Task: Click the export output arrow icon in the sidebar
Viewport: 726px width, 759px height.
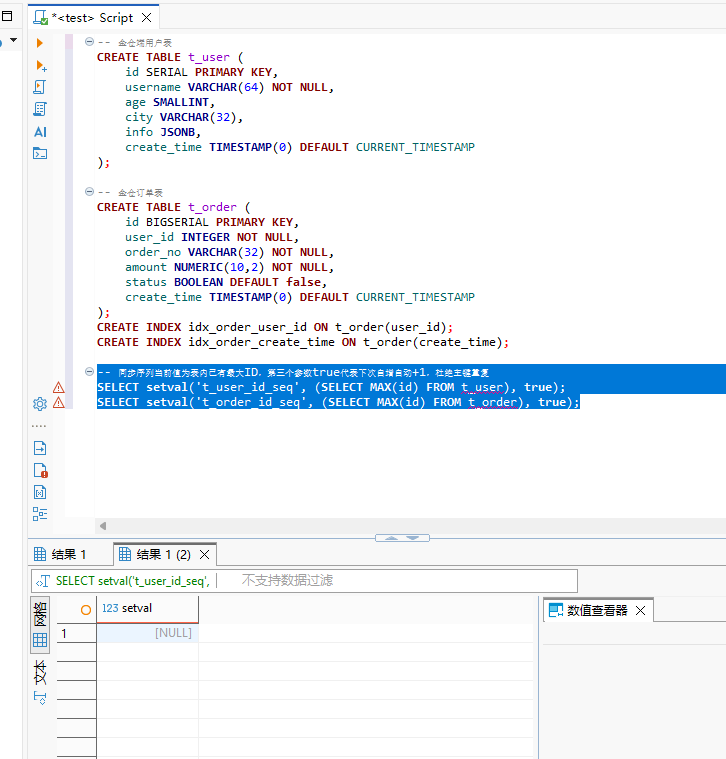Action: (40, 448)
